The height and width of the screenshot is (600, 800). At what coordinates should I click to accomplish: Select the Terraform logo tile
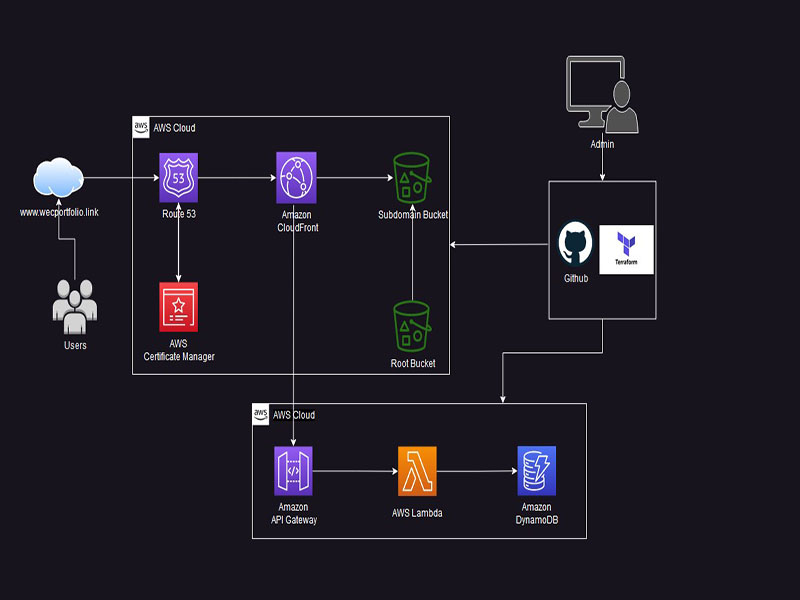(626, 249)
